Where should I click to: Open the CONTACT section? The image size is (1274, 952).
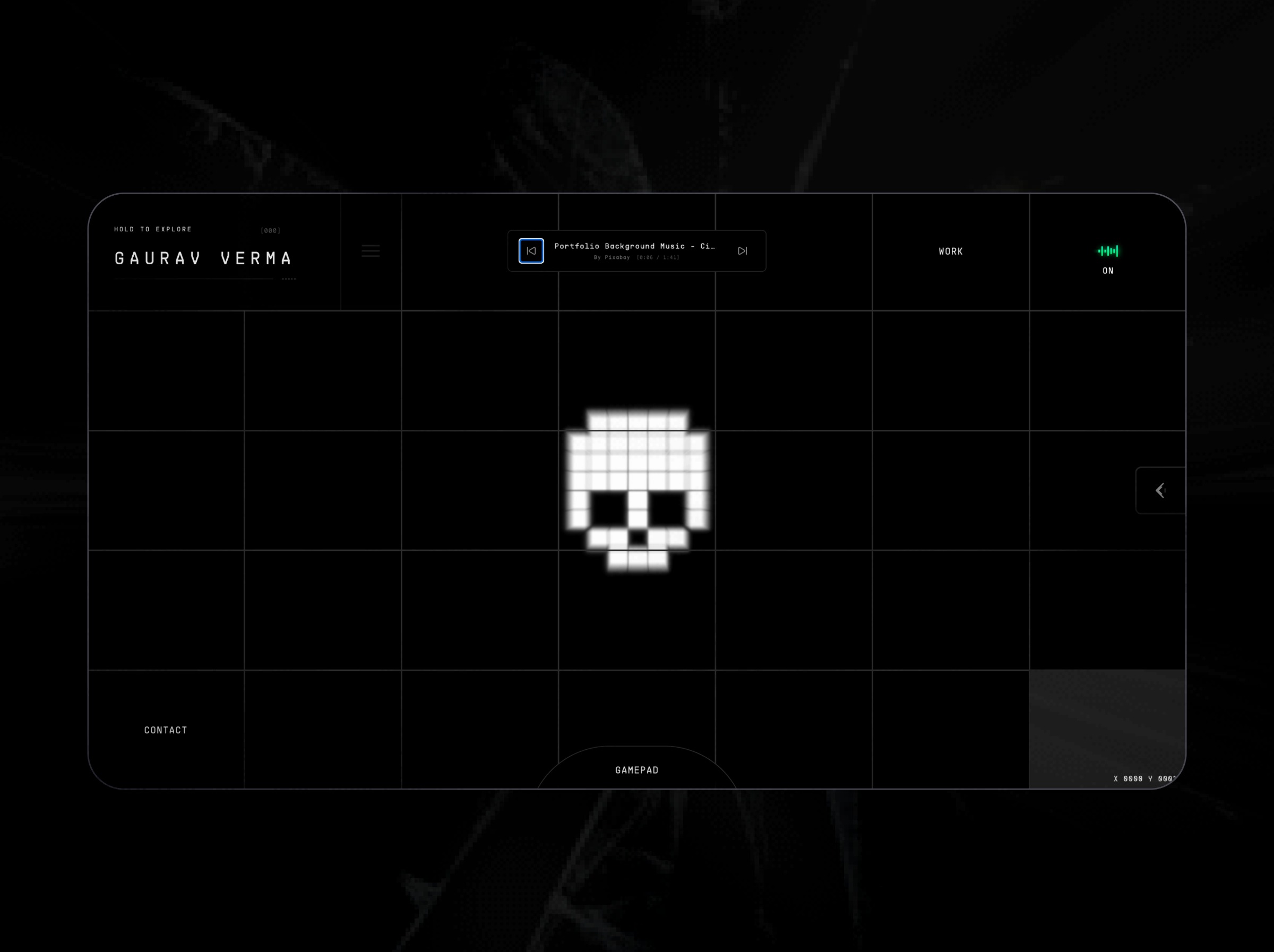point(165,730)
